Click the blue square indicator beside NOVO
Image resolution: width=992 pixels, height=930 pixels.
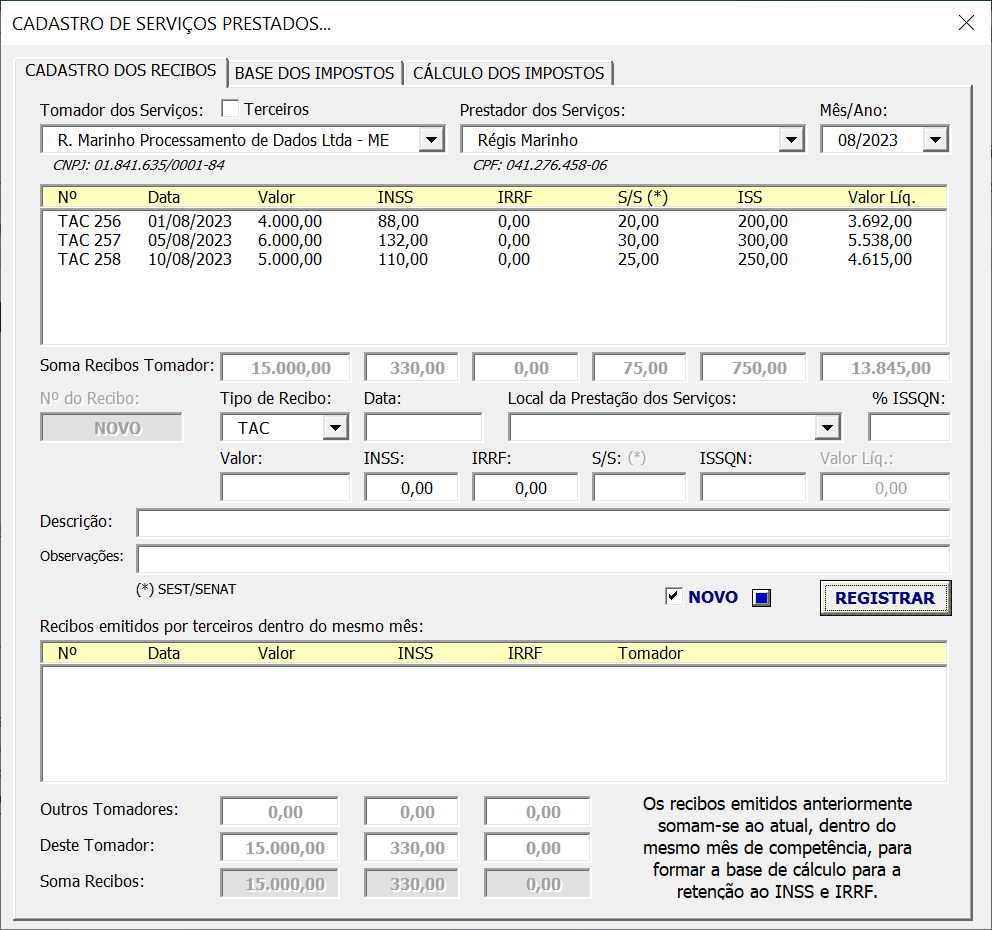[x=760, y=597]
